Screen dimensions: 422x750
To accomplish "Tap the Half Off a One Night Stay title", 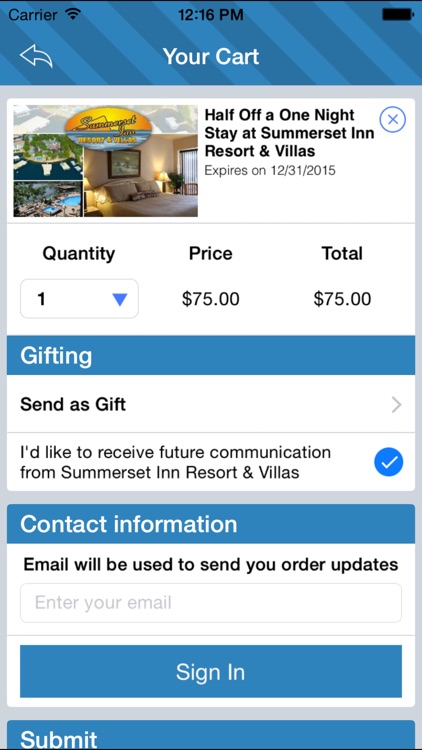I will pyautogui.click(x=289, y=133).
